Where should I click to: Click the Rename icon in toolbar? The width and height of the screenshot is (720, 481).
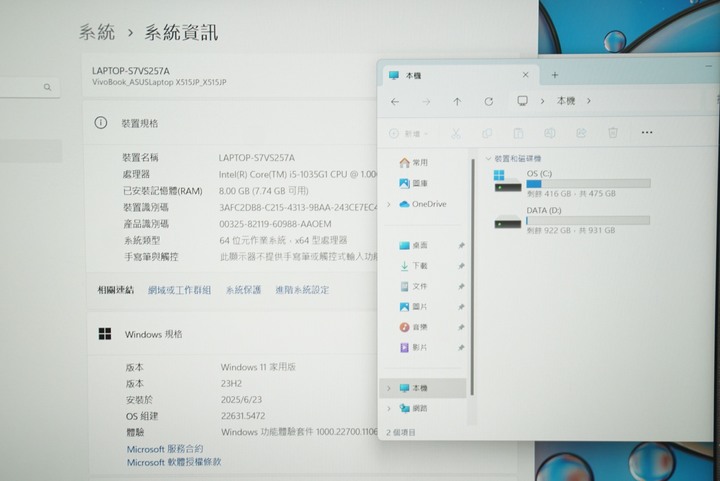point(550,134)
